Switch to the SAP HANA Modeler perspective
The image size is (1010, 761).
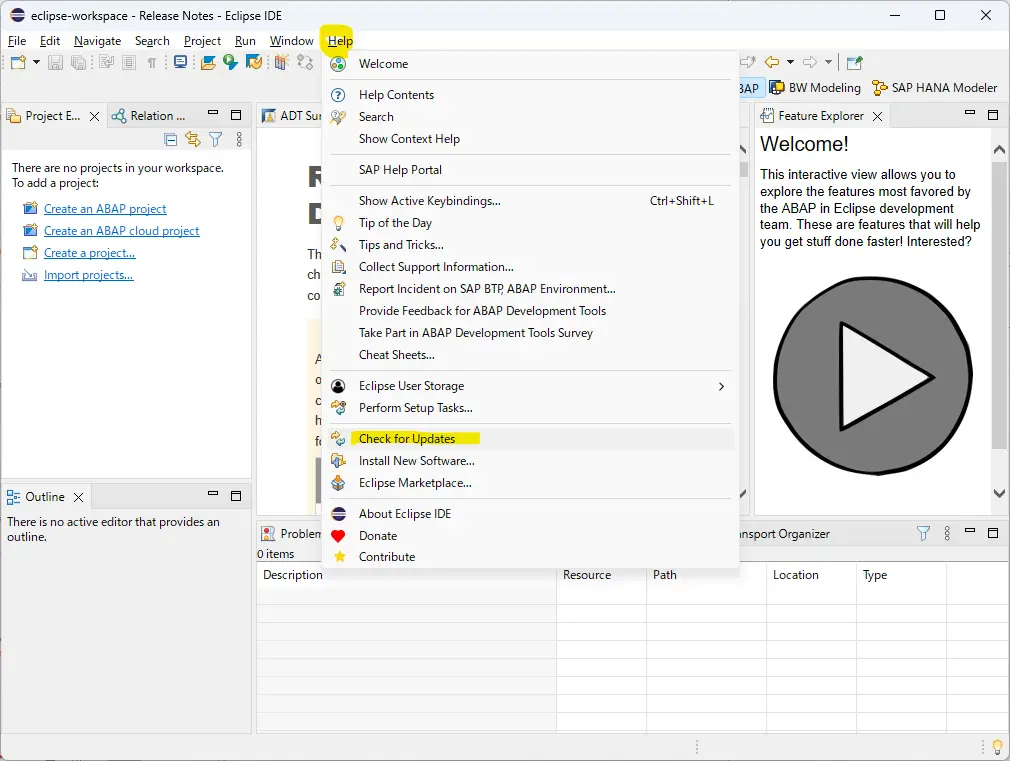[934, 88]
